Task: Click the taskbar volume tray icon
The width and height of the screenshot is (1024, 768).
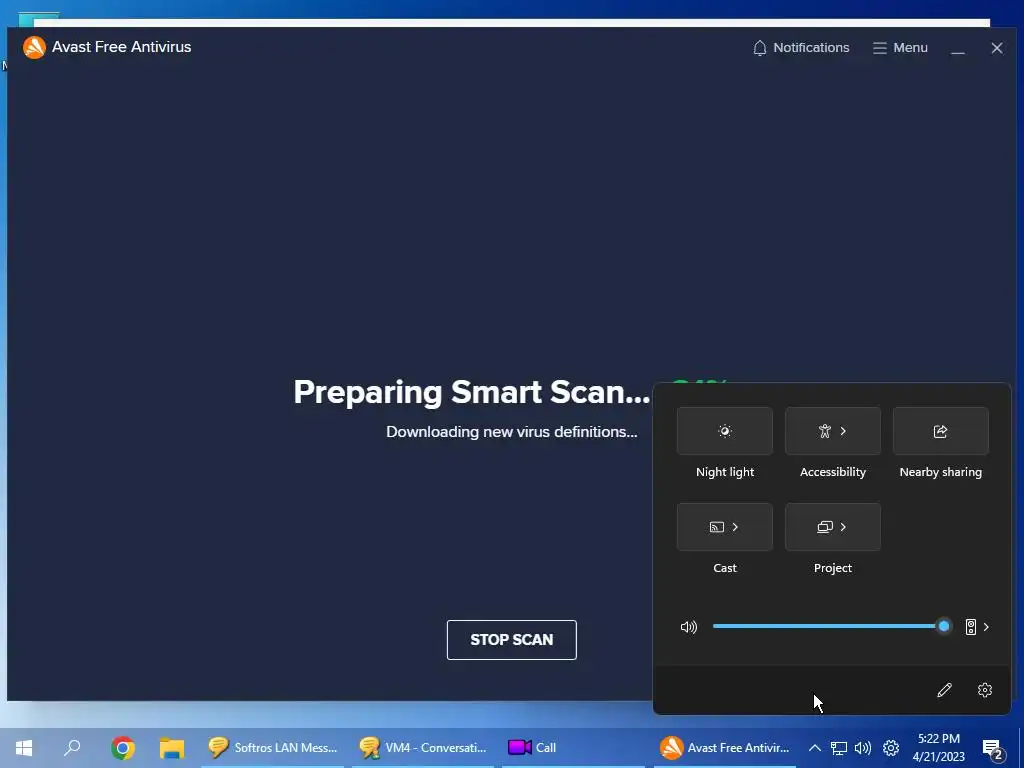Action: tap(863, 748)
